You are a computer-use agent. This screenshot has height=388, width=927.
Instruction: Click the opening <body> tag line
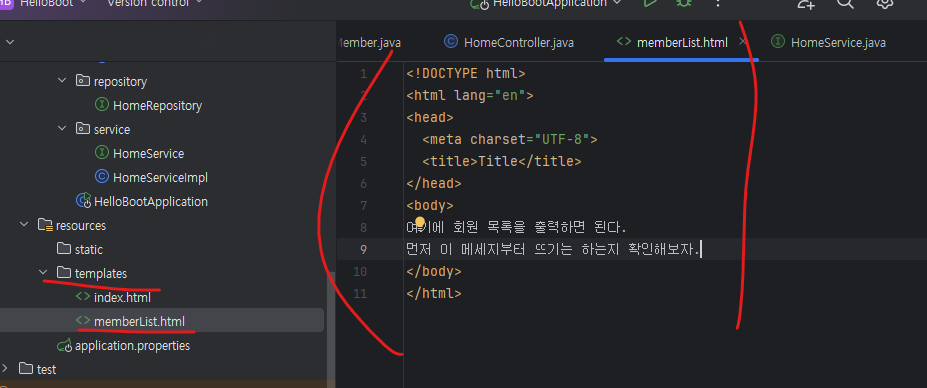pyautogui.click(x=430, y=206)
